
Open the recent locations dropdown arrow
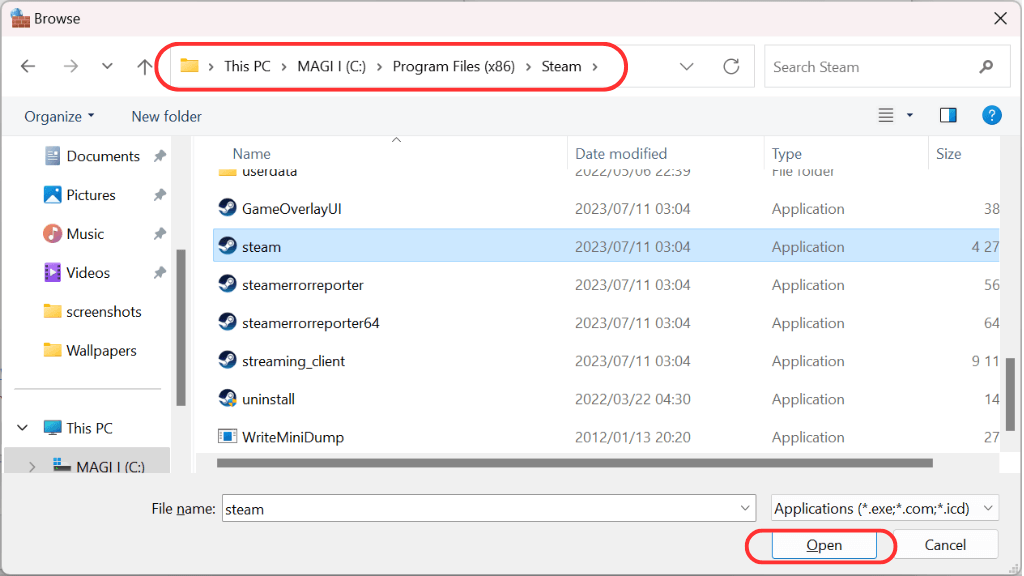[107, 67]
